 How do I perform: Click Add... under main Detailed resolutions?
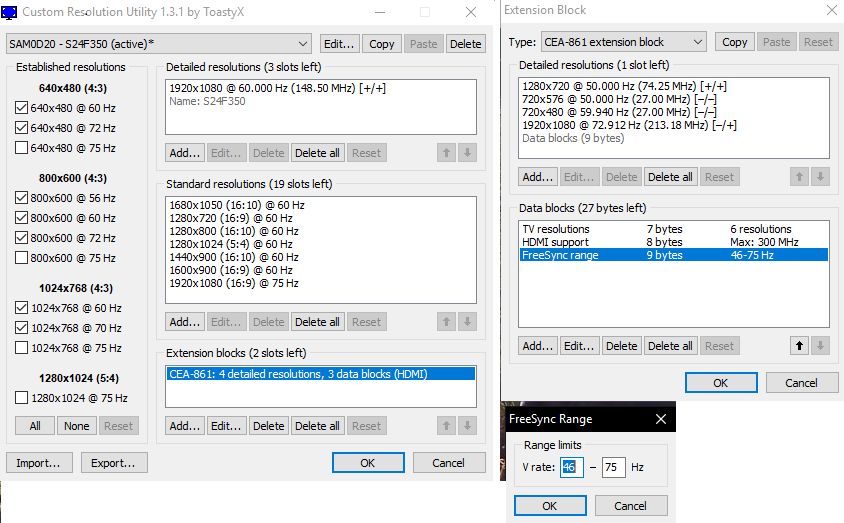185,153
